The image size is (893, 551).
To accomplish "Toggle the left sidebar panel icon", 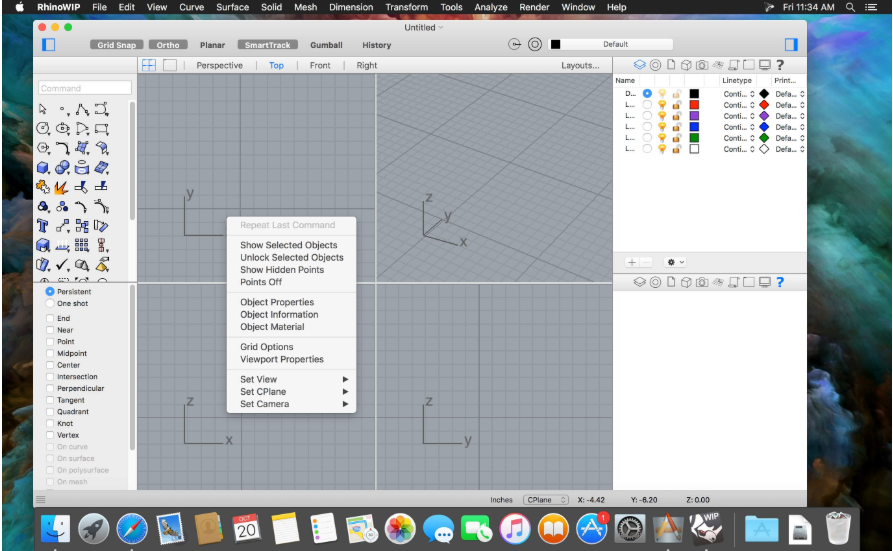I will [x=49, y=44].
